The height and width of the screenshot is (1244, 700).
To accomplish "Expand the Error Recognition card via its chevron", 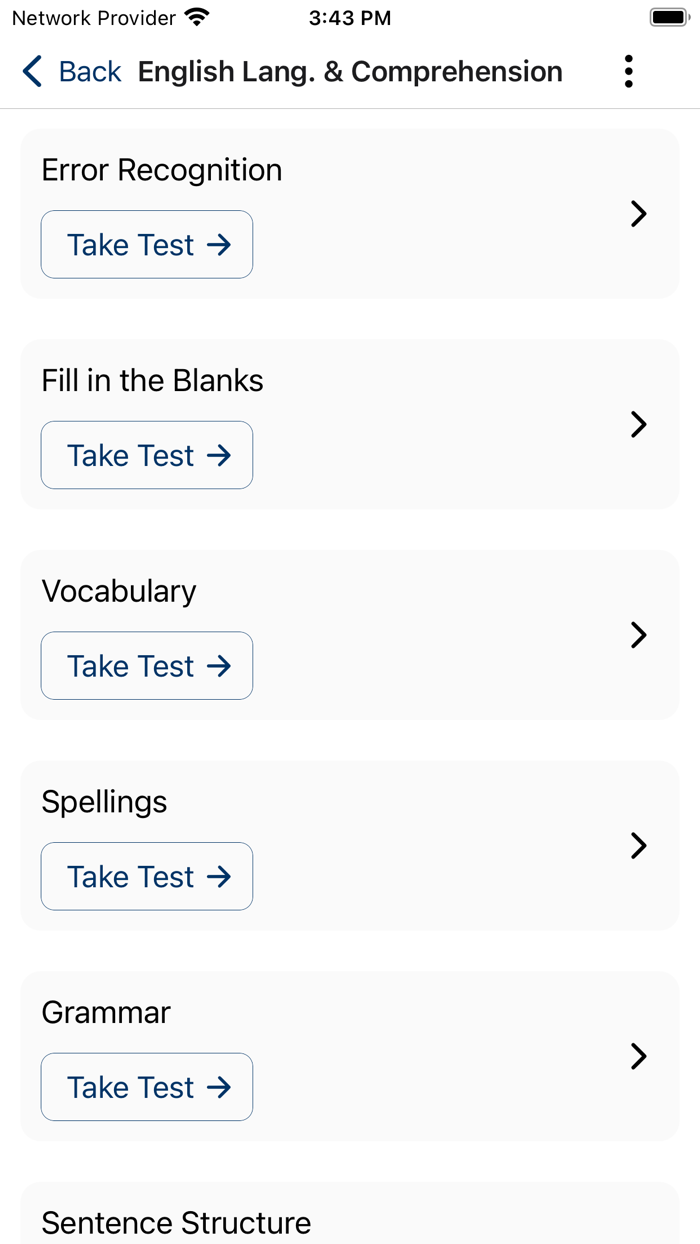I will coord(638,214).
